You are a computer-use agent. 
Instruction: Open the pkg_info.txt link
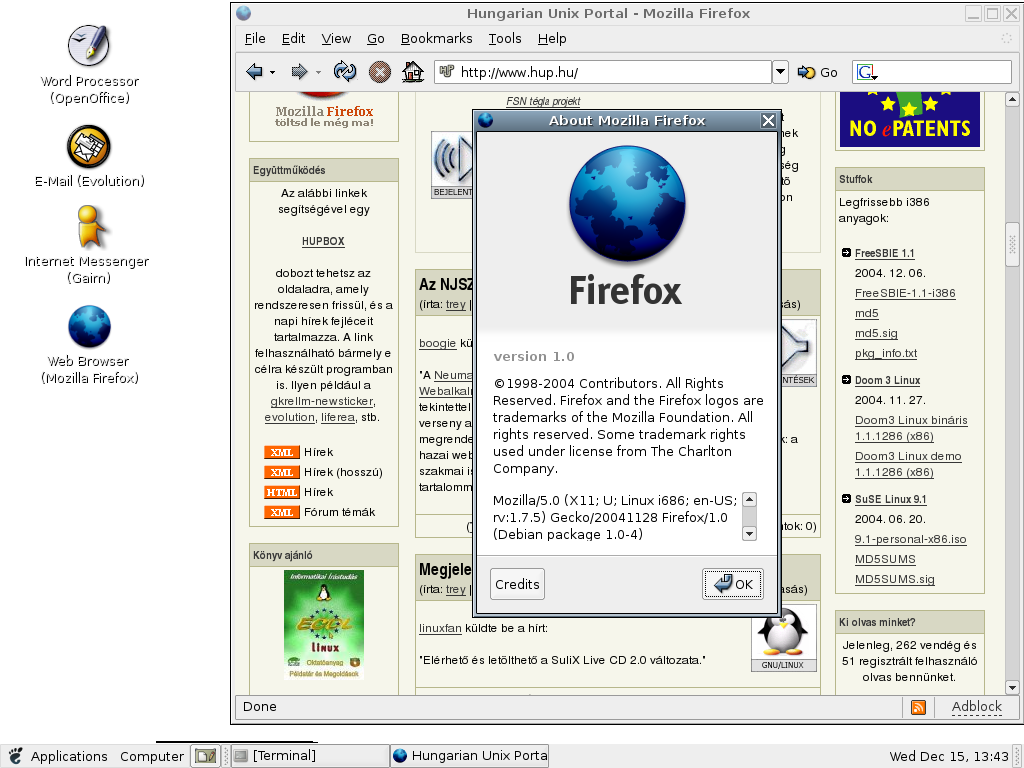pos(886,353)
